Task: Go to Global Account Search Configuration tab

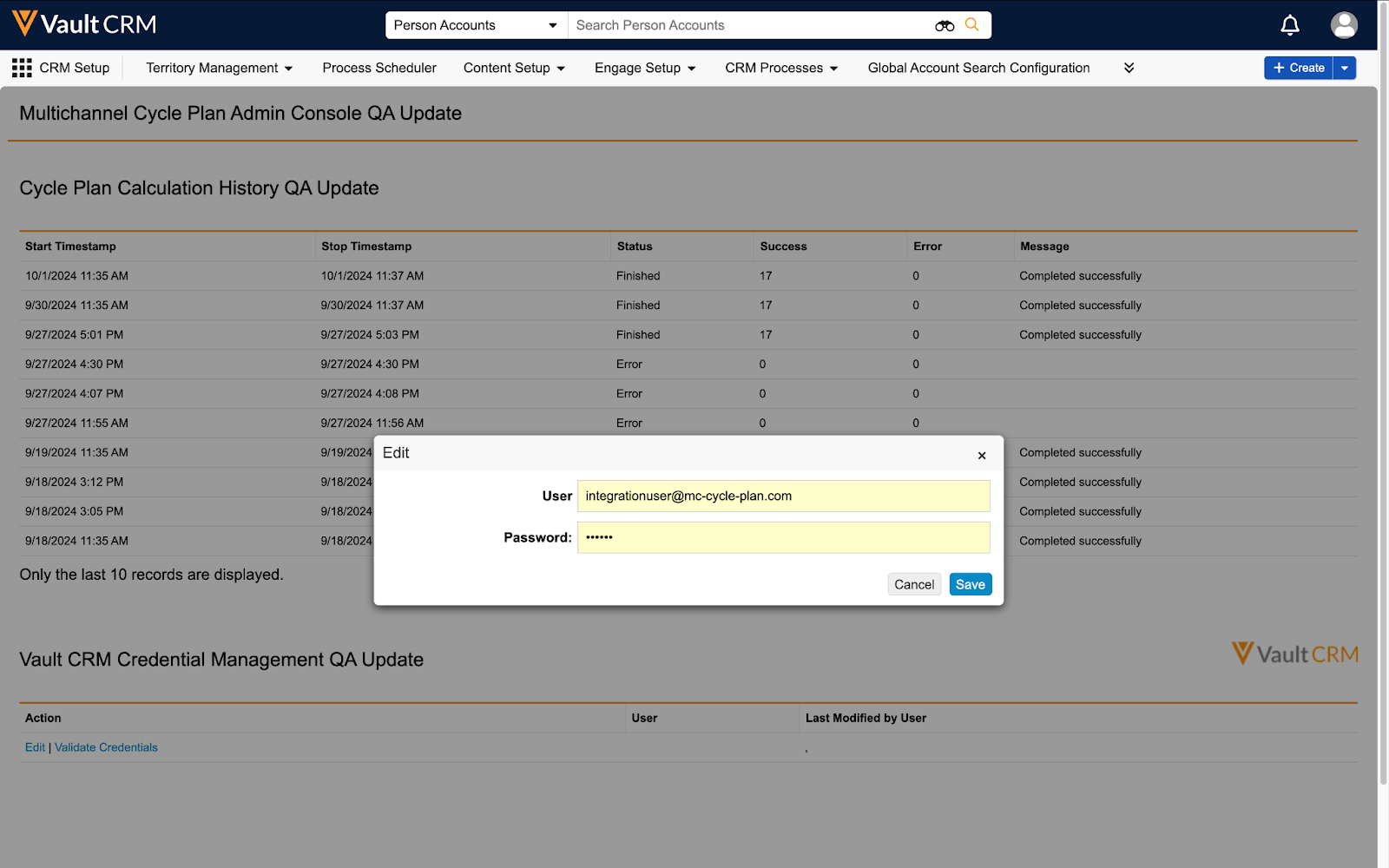Action: tap(978, 68)
